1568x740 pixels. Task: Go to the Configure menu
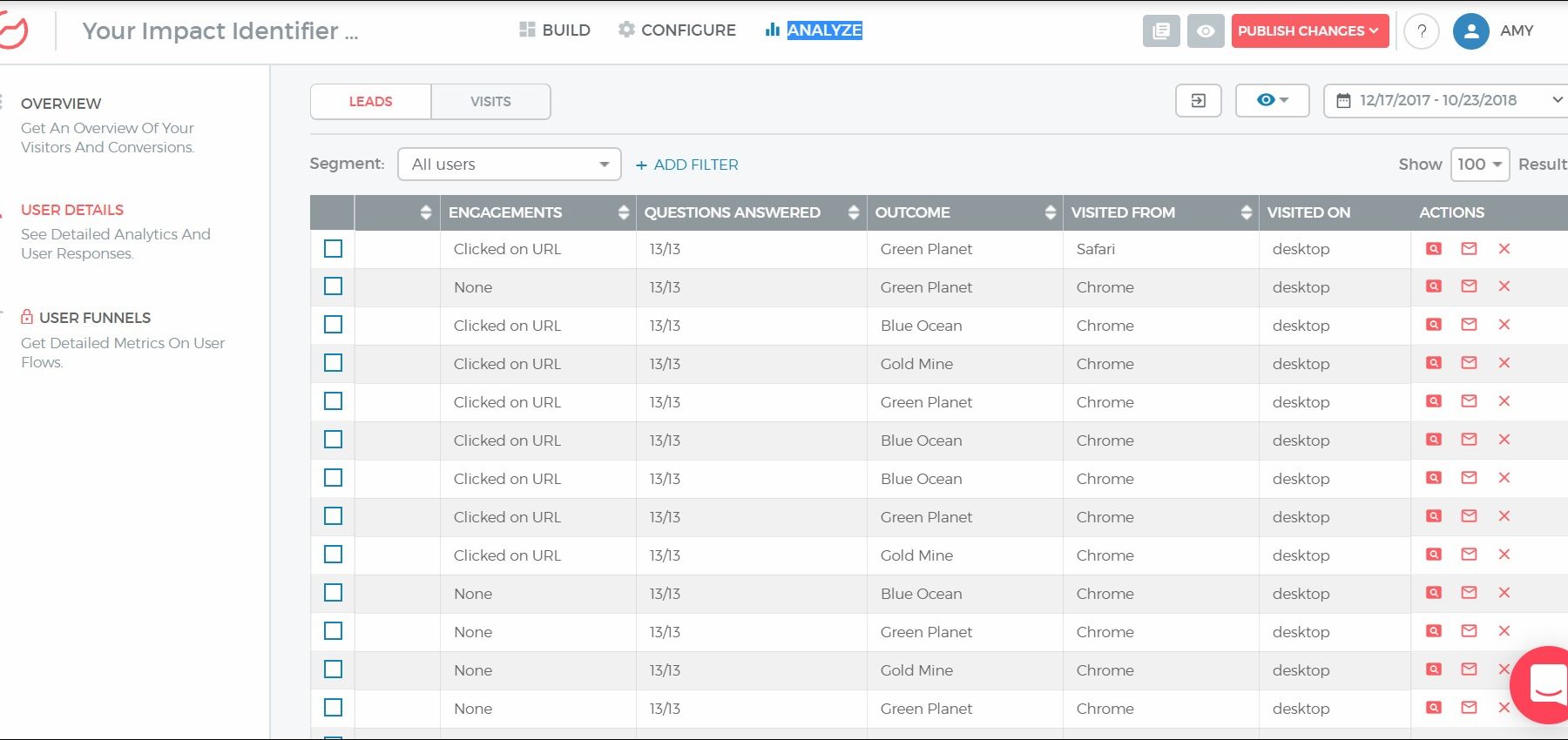[x=677, y=30]
